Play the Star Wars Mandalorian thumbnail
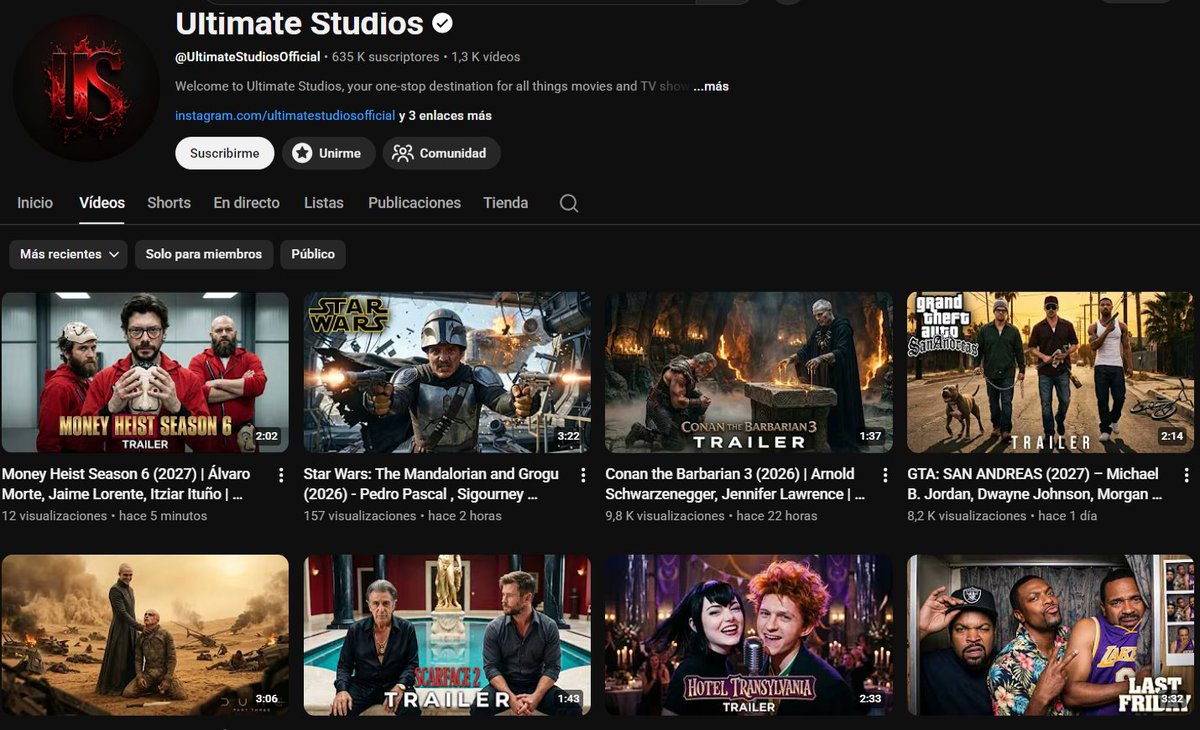 447,372
